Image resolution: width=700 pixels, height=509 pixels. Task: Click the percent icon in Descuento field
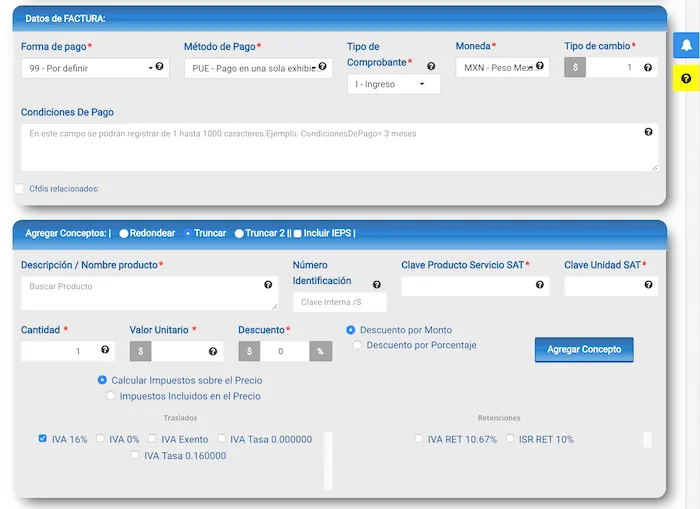point(320,351)
